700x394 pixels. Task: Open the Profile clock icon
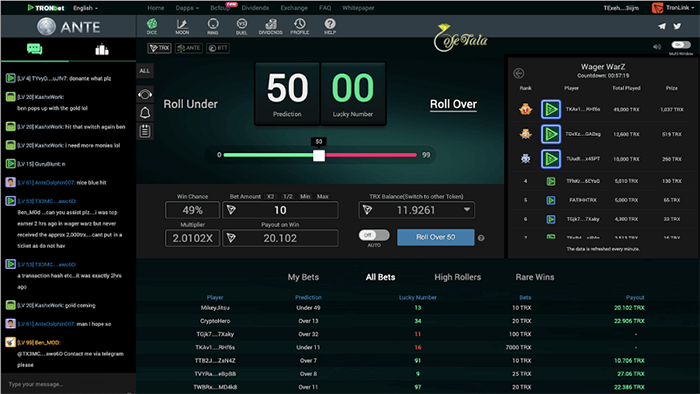(300, 26)
